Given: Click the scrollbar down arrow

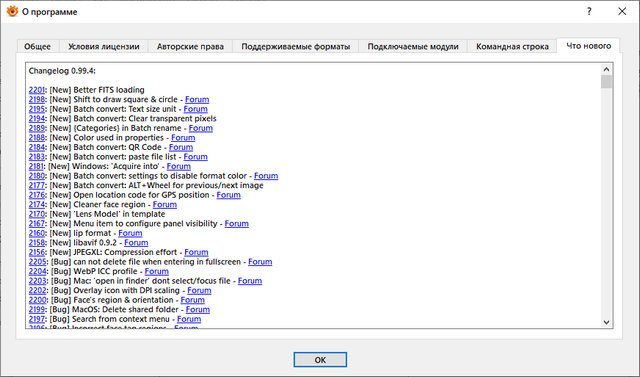Looking at the screenshot, I should coord(606,322).
